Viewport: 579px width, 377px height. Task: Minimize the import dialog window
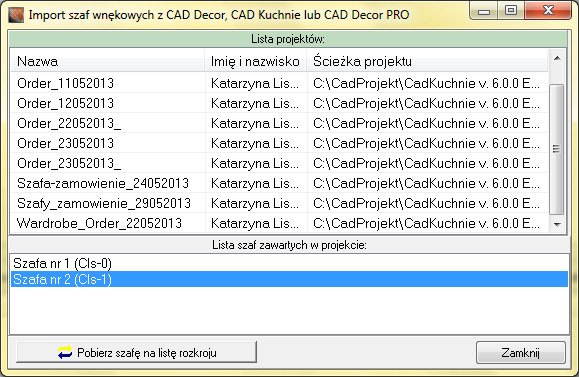484,11
